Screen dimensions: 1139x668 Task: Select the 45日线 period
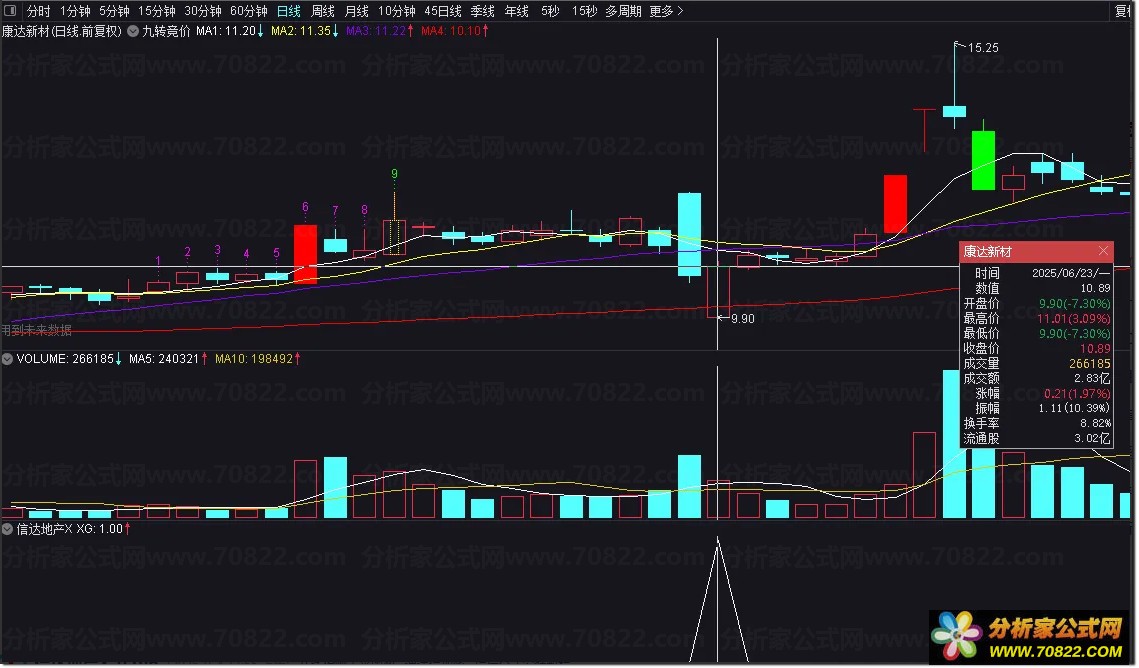pyautogui.click(x=443, y=11)
